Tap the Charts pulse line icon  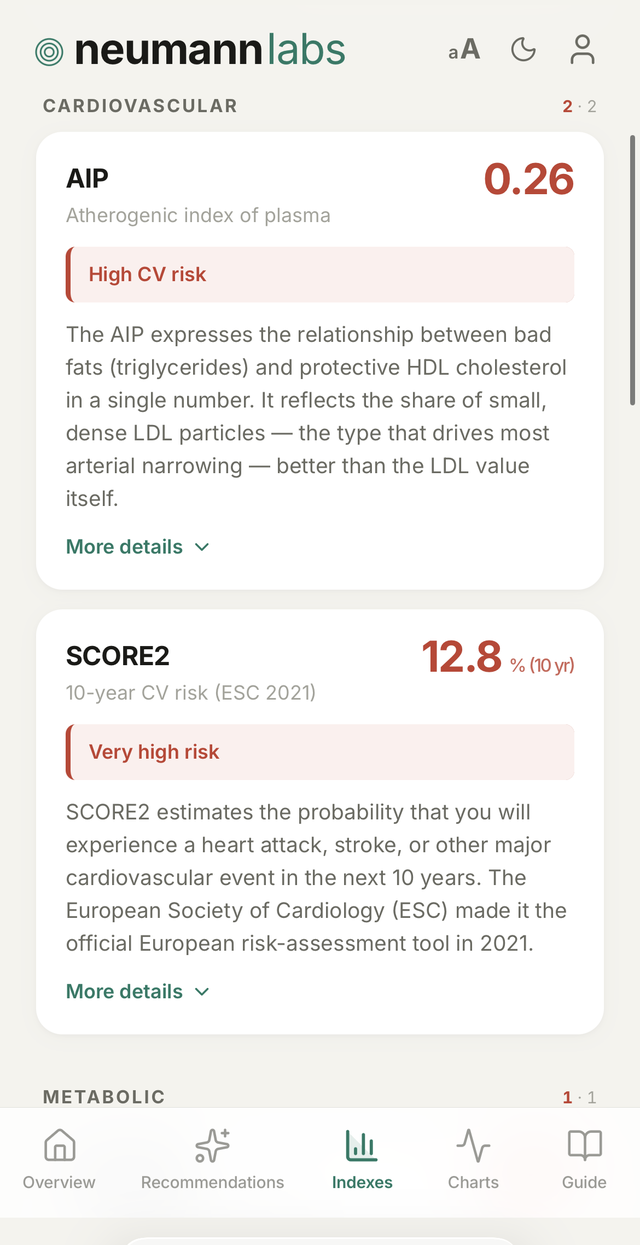[473, 1145]
